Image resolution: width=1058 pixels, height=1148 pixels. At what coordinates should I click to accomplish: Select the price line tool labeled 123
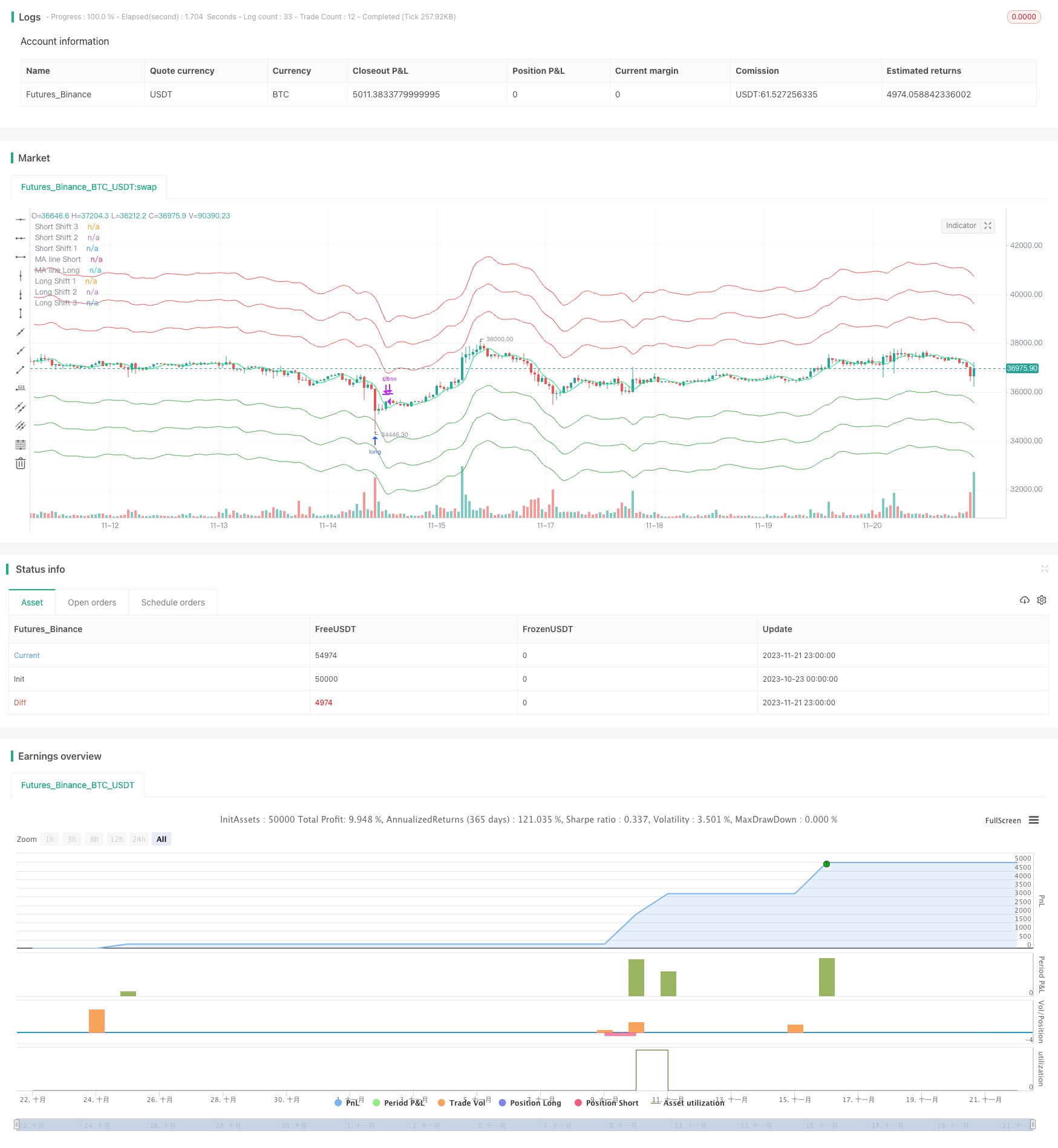pyautogui.click(x=21, y=388)
